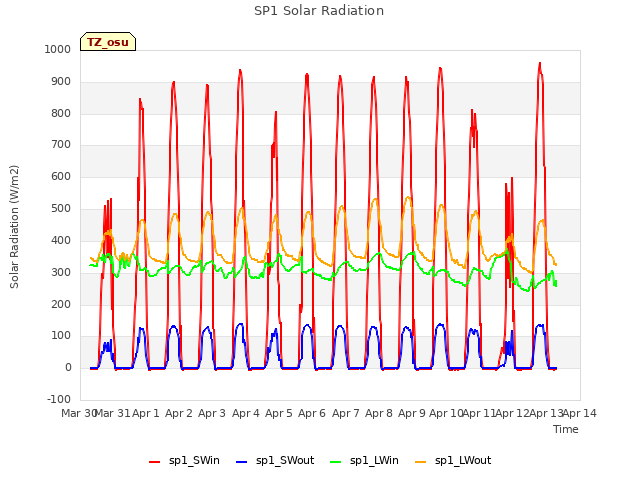Click the Apr 13 red SWin peak
This screenshot has height=480, width=640.
[540, 64]
